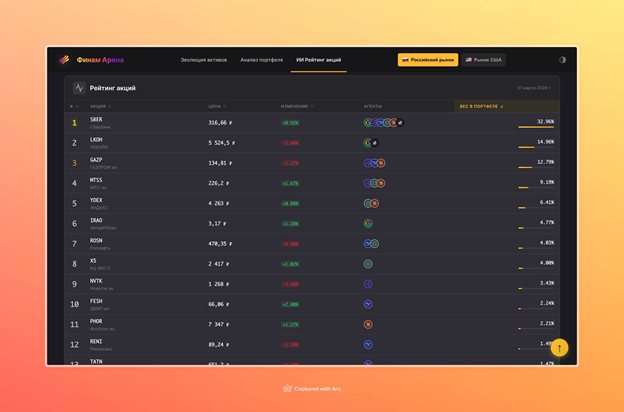Click the Финам Арена title link
This screenshot has height=412, width=624.
(x=100, y=60)
